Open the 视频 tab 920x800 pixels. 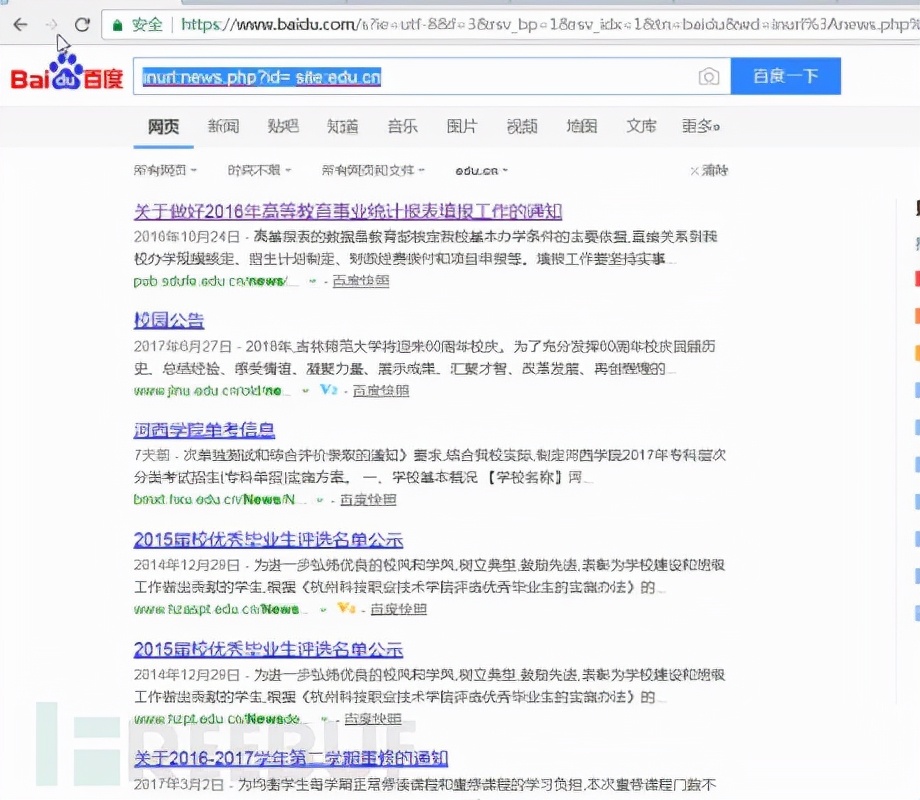(x=522, y=126)
